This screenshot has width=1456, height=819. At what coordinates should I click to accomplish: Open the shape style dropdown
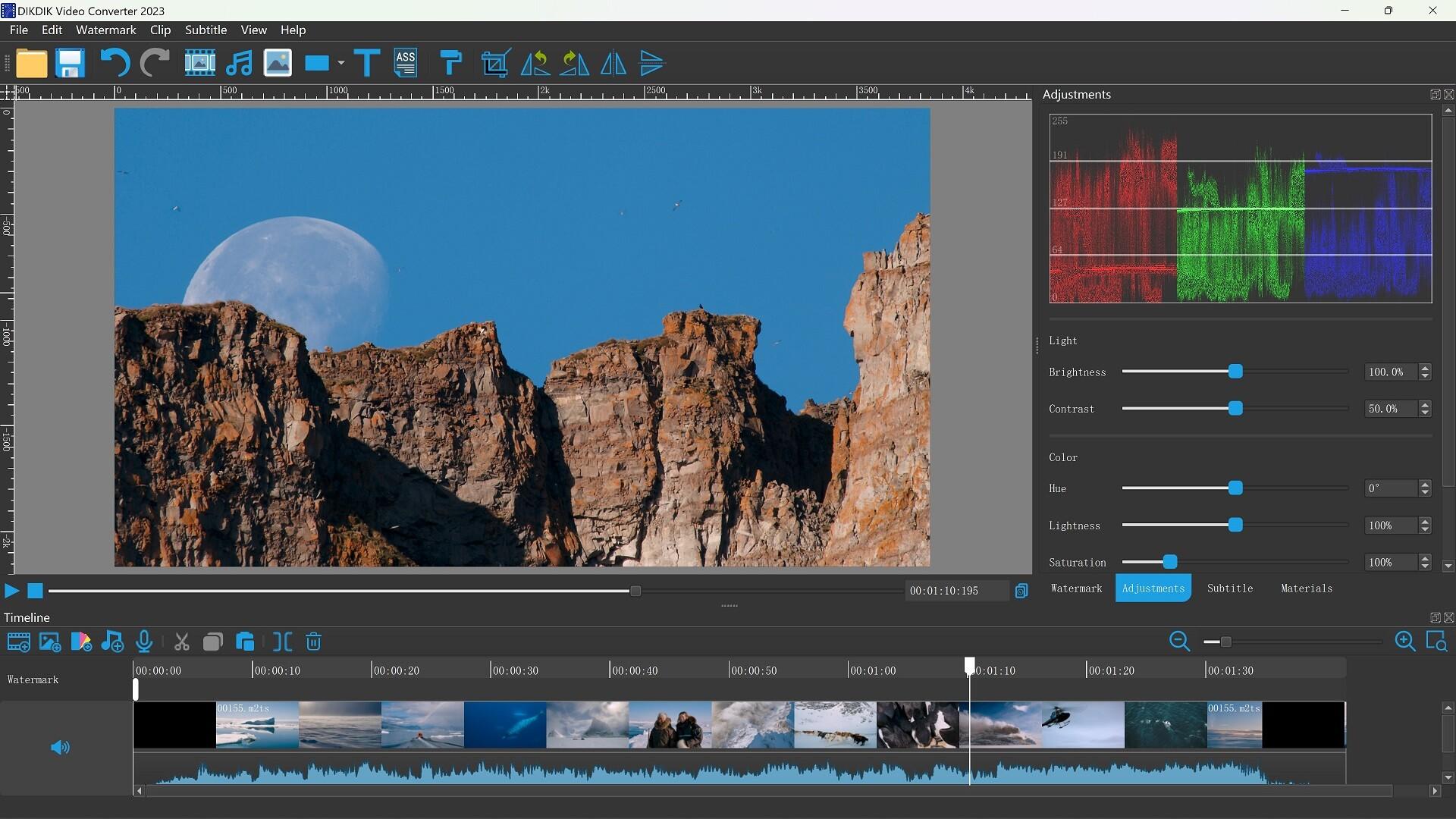click(x=340, y=63)
